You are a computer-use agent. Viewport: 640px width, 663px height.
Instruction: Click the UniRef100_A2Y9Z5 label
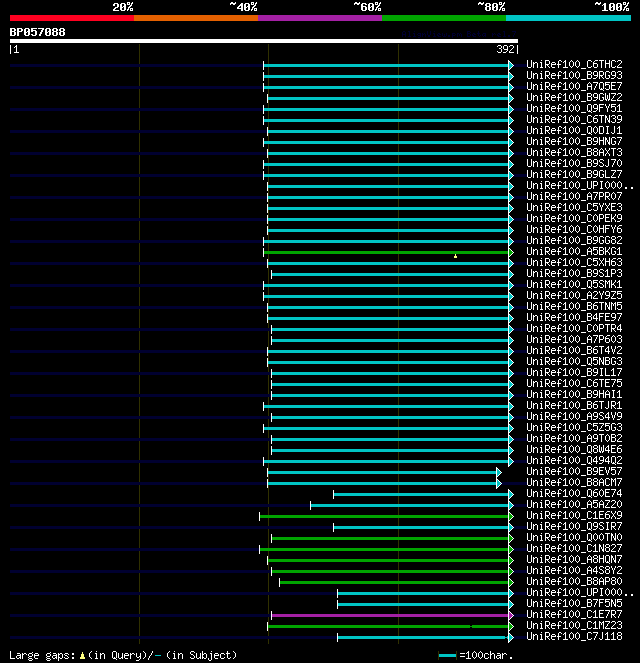click(x=574, y=295)
